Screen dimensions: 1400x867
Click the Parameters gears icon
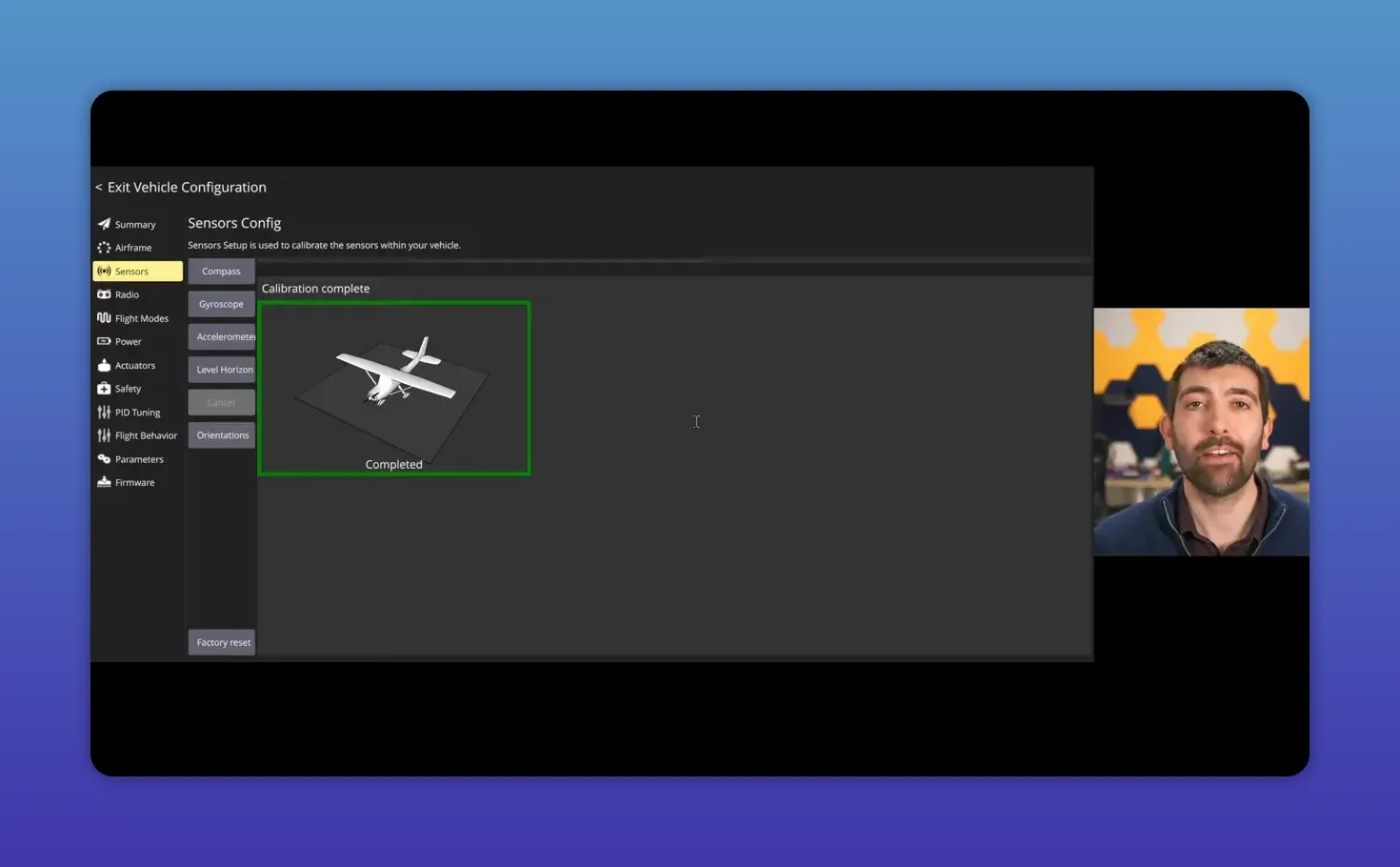point(104,459)
